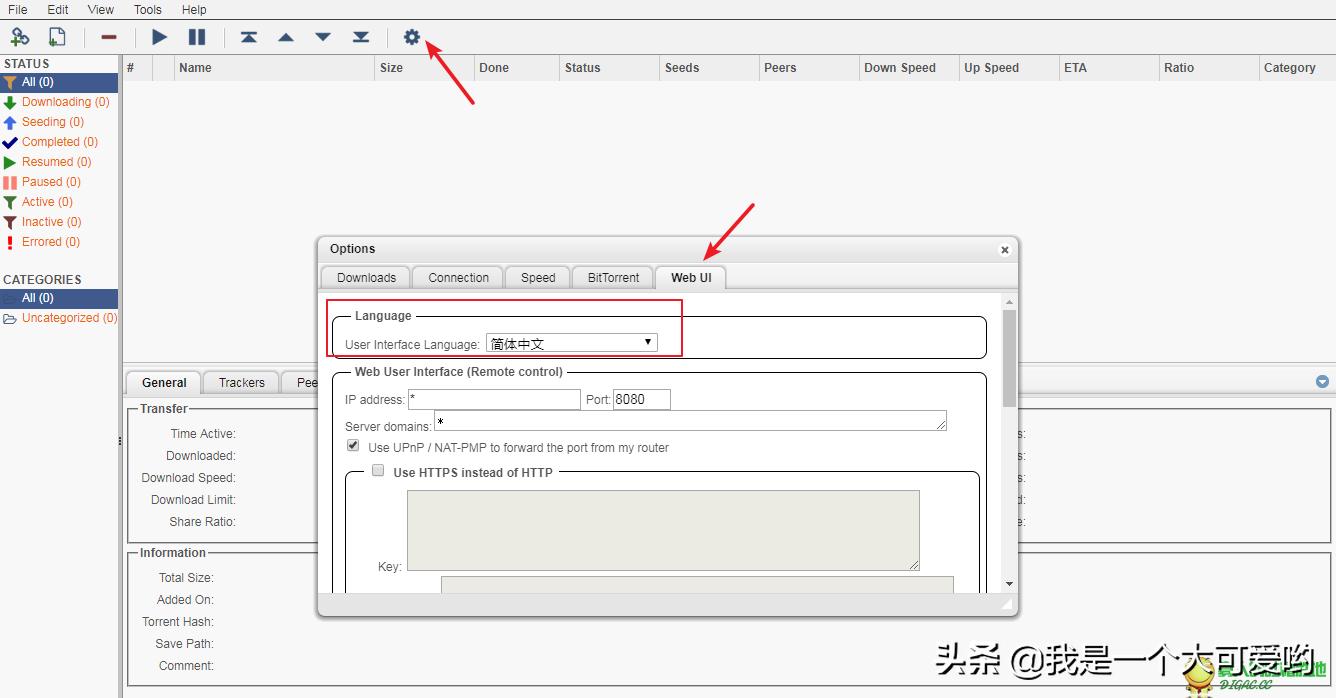
Task: Open Options via the gear icon
Action: [413, 36]
